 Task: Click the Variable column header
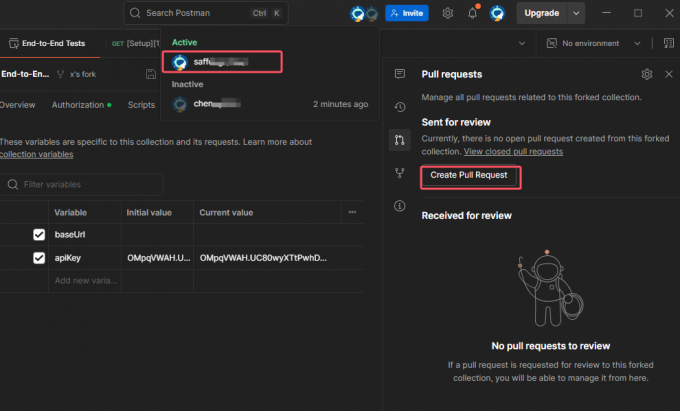(70, 212)
